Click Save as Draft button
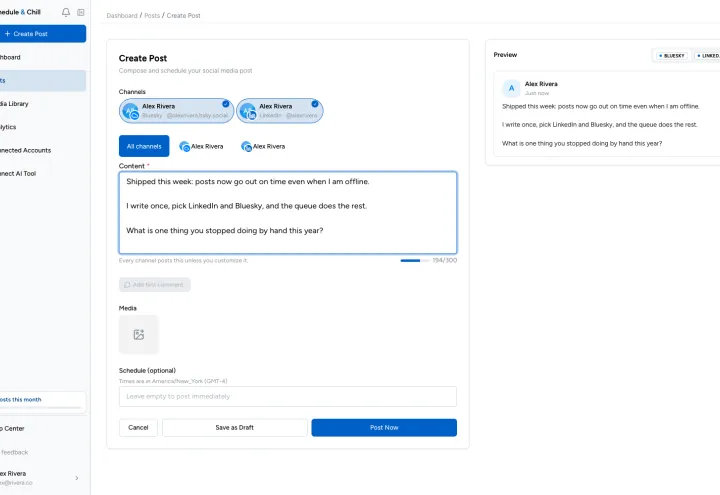The width and height of the screenshot is (720, 495). [x=235, y=428]
